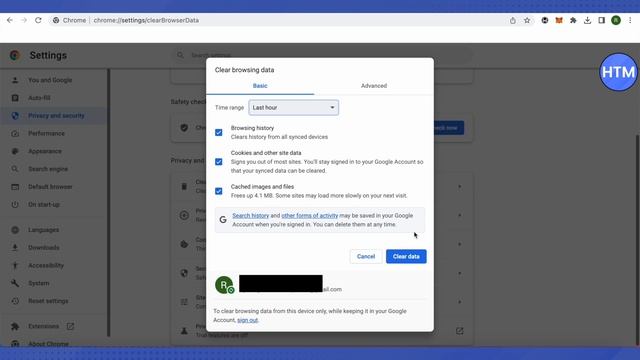Viewport: 640px width, 360px height.
Task: Open Reset settings section
Action: pyautogui.click(x=48, y=301)
